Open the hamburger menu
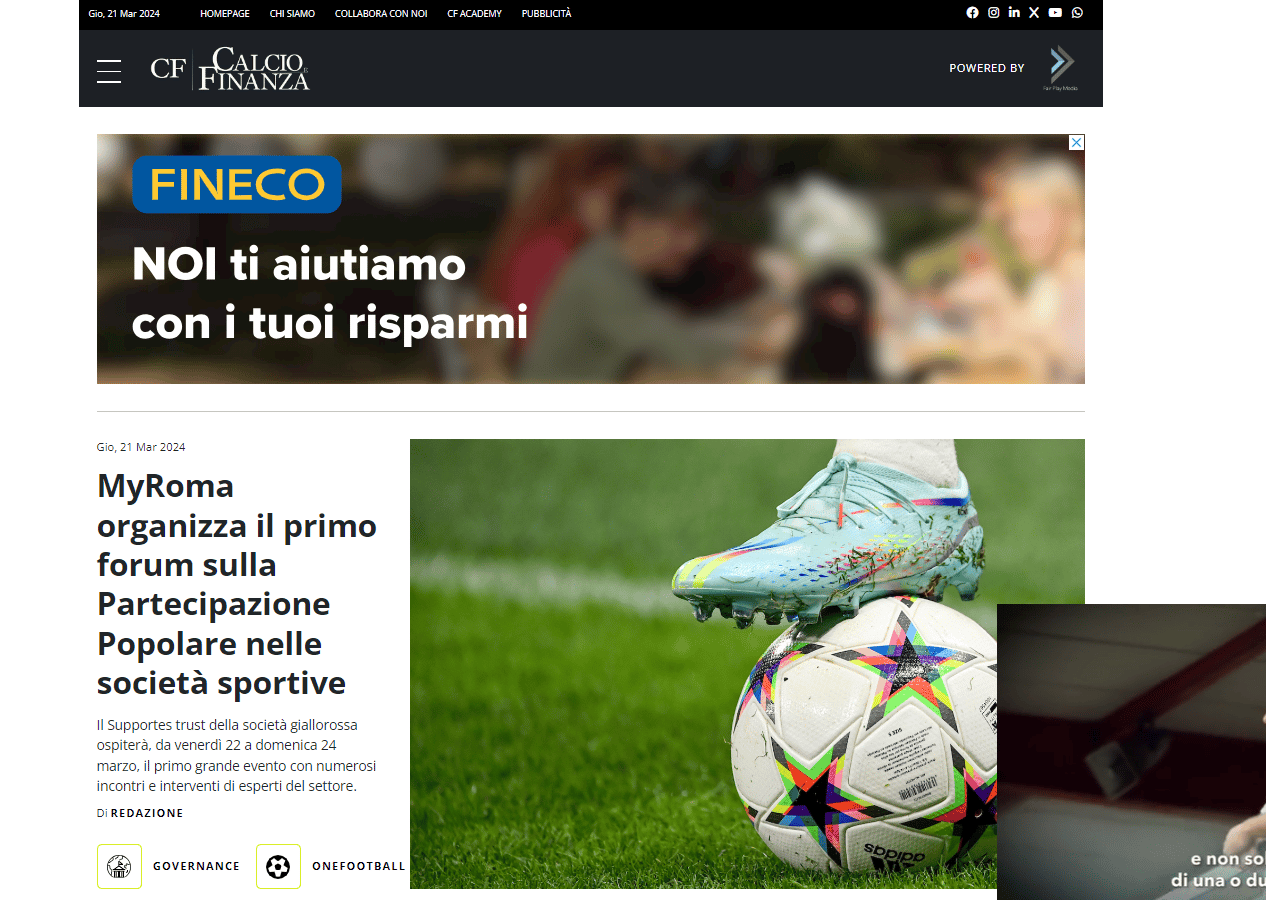The image size is (1266, 900). [x=109, y=71]
